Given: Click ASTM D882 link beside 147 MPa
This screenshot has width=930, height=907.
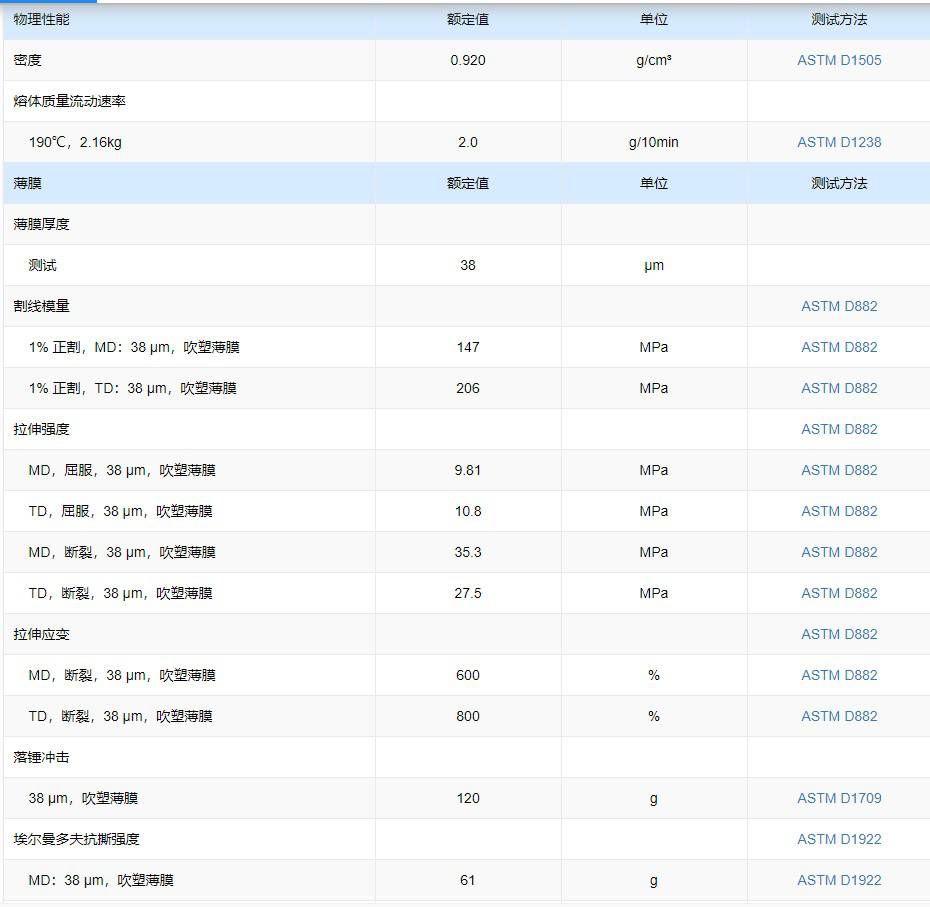Looking at the screenshot, I should [839, 347].
